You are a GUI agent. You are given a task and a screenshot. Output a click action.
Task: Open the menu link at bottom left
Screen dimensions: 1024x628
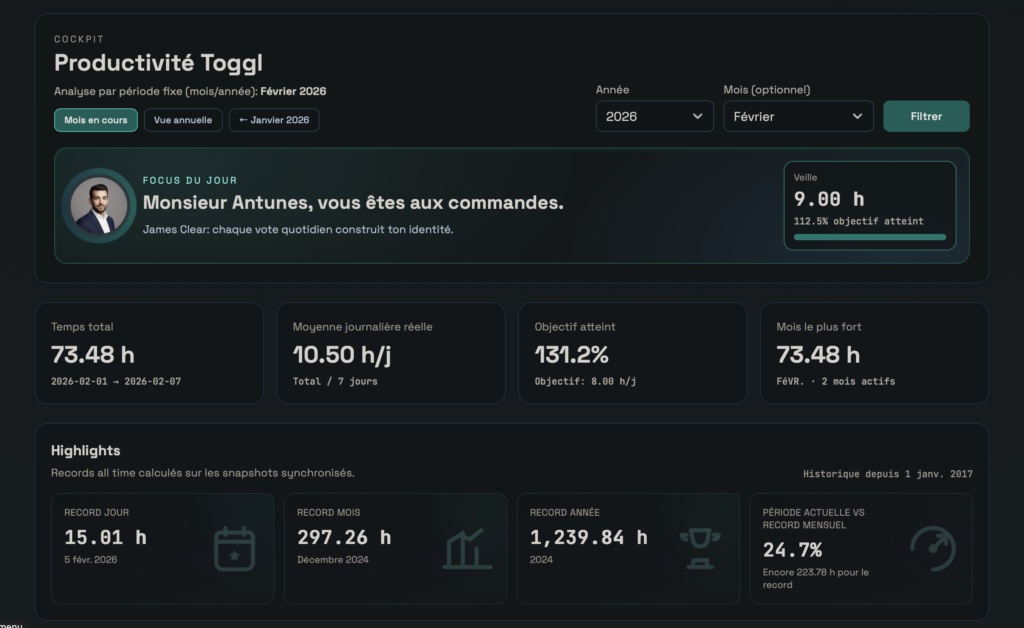pos(10,624)
